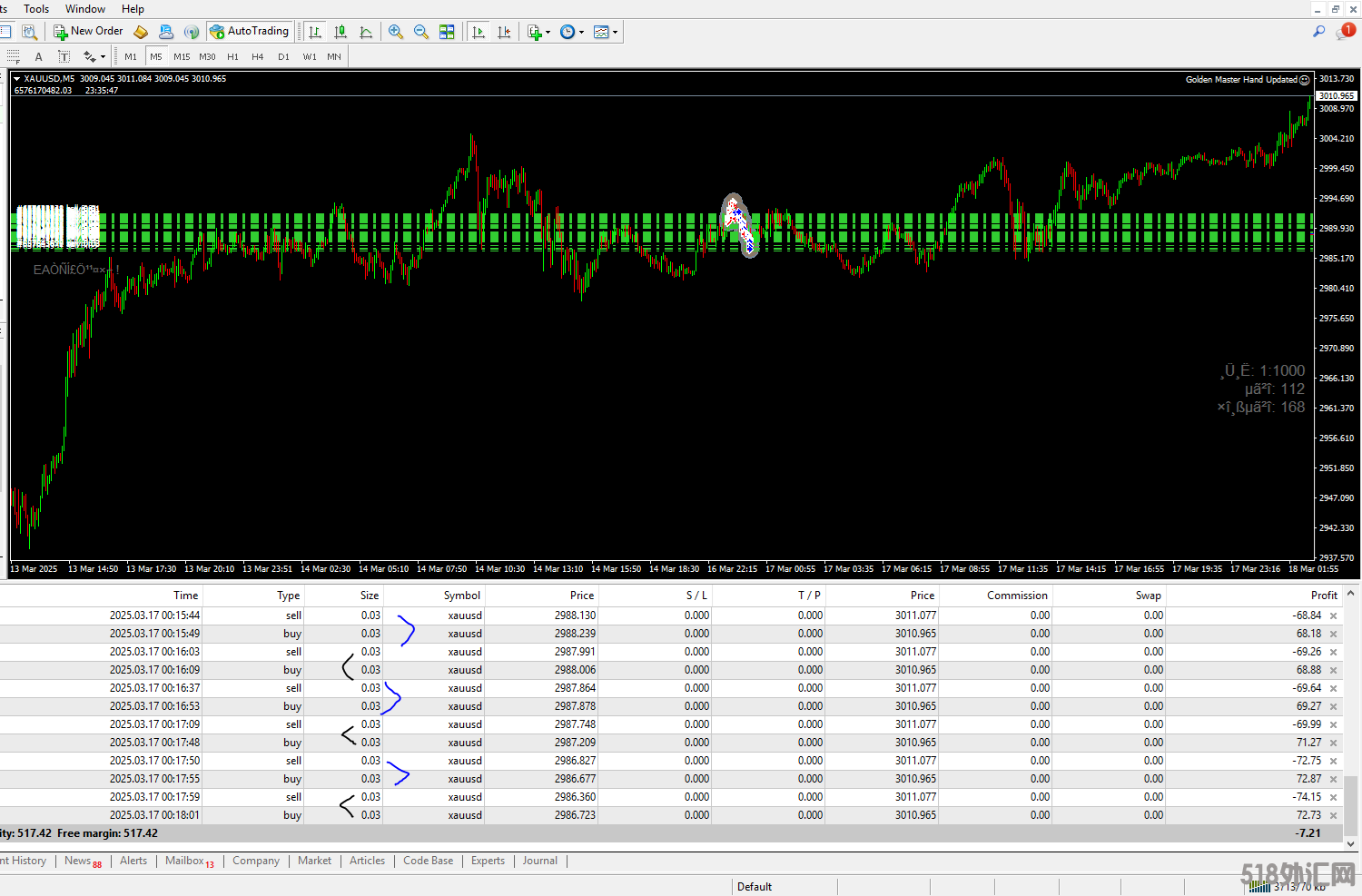Switch timeframe to M1
This screenshot has height=896, width=1362.
point(131,56)
